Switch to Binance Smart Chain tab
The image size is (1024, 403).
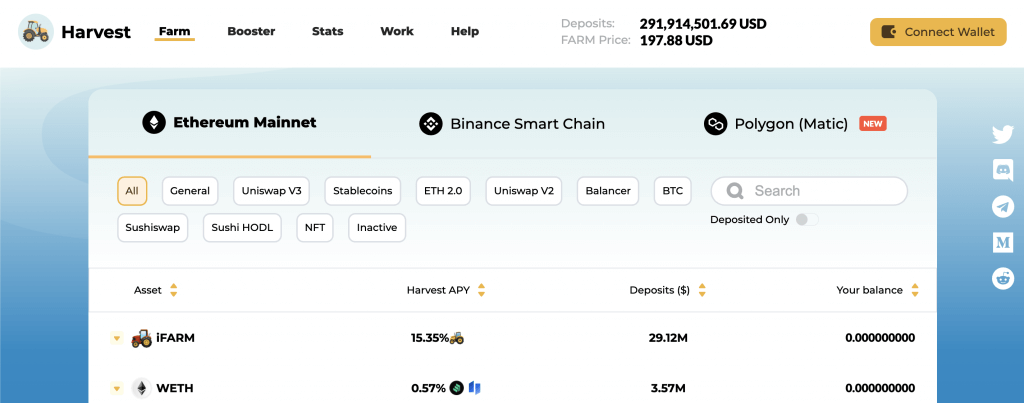(512, 123)
